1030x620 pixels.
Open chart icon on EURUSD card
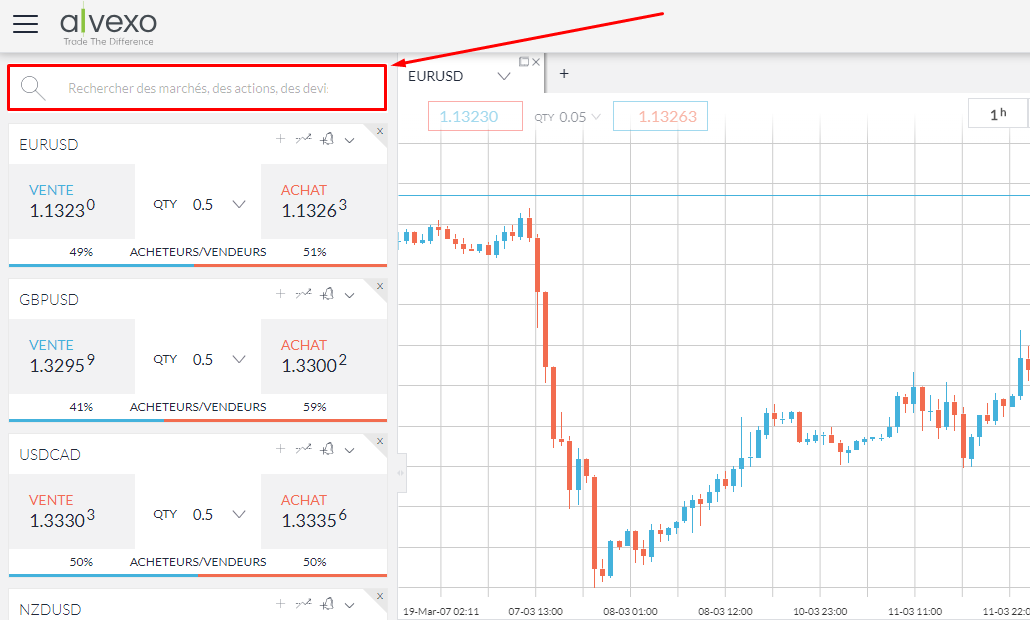tap(303, 139)
